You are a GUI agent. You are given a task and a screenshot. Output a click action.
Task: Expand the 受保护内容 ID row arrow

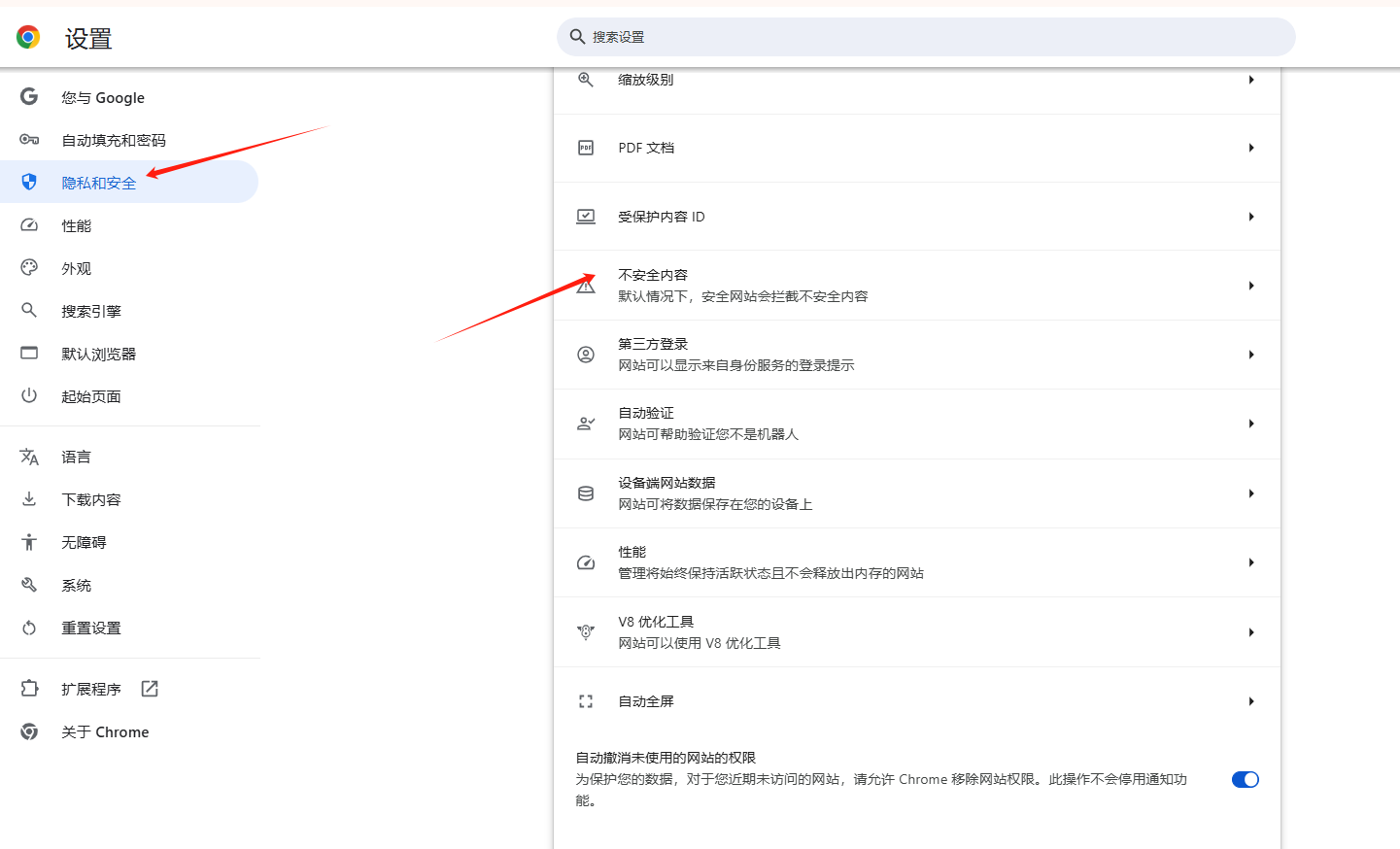1251,217
